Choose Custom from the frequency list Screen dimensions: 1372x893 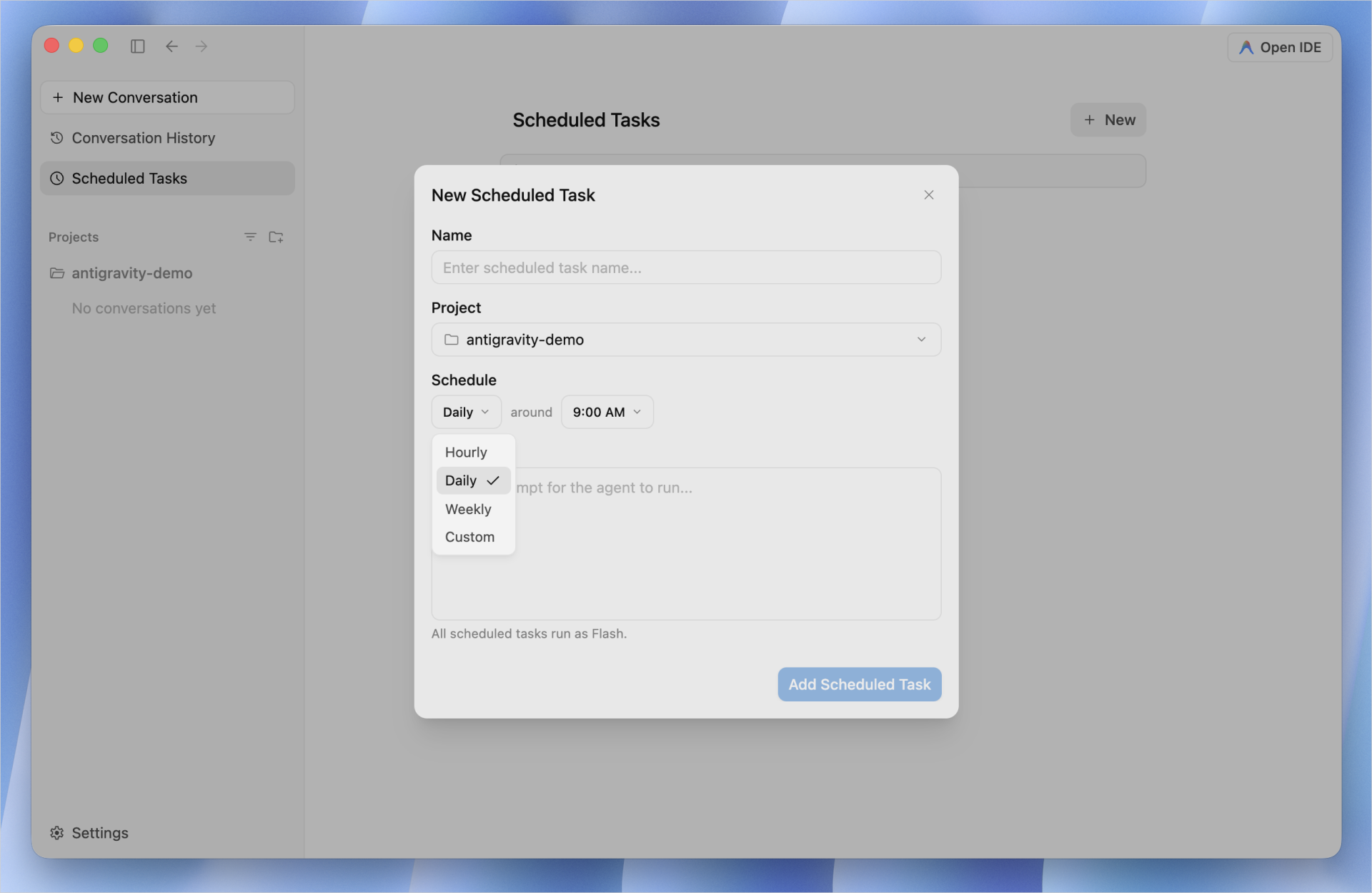(x=473, y=537)
